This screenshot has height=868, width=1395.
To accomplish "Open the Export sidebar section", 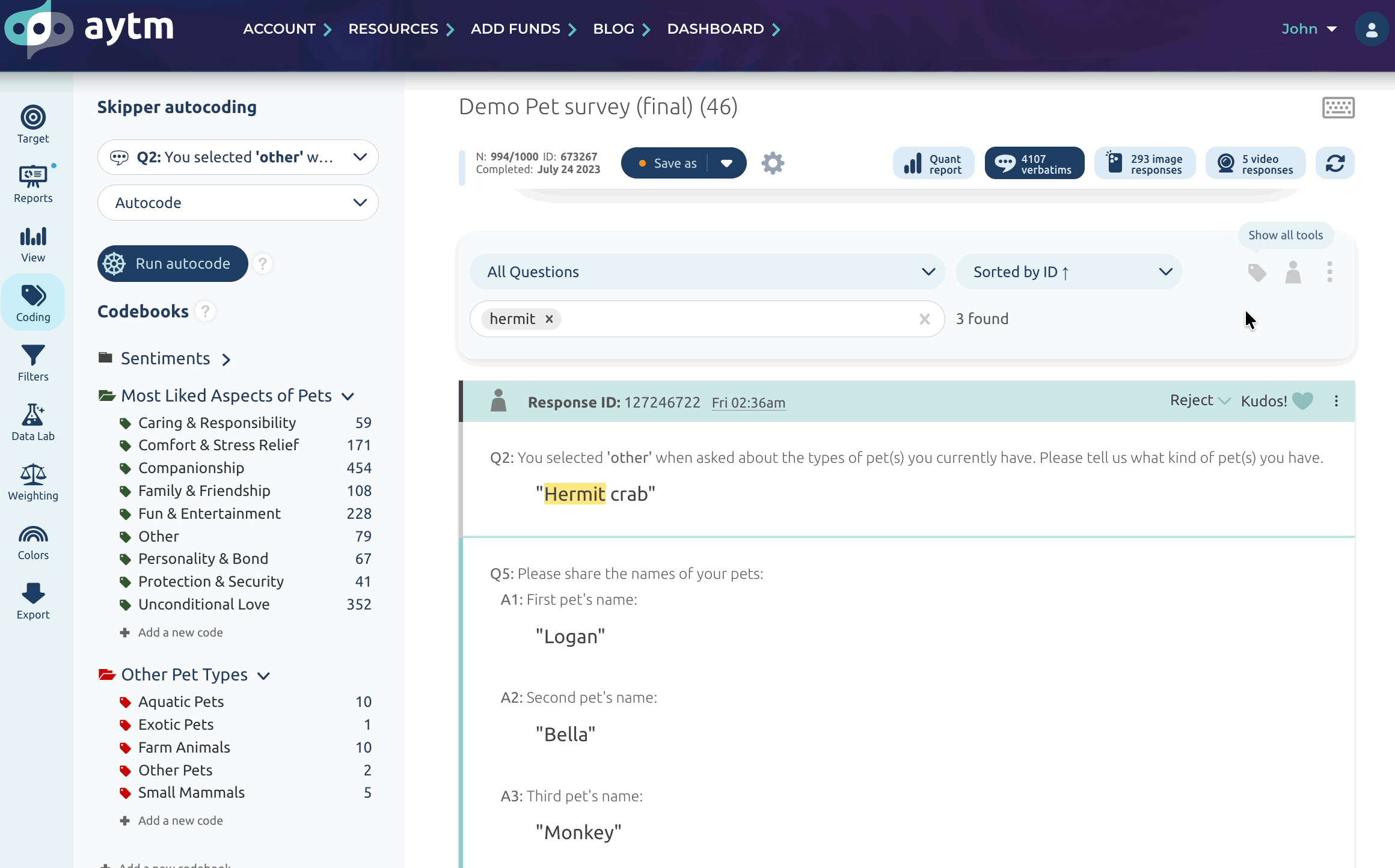I will [x=33, y=601].
